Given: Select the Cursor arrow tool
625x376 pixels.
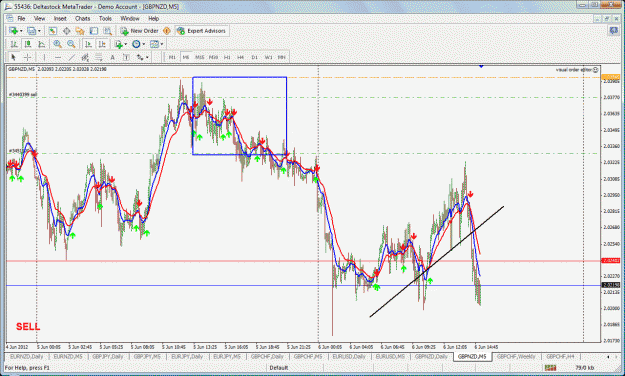Looking at the screenshot, I should [13, 57].
